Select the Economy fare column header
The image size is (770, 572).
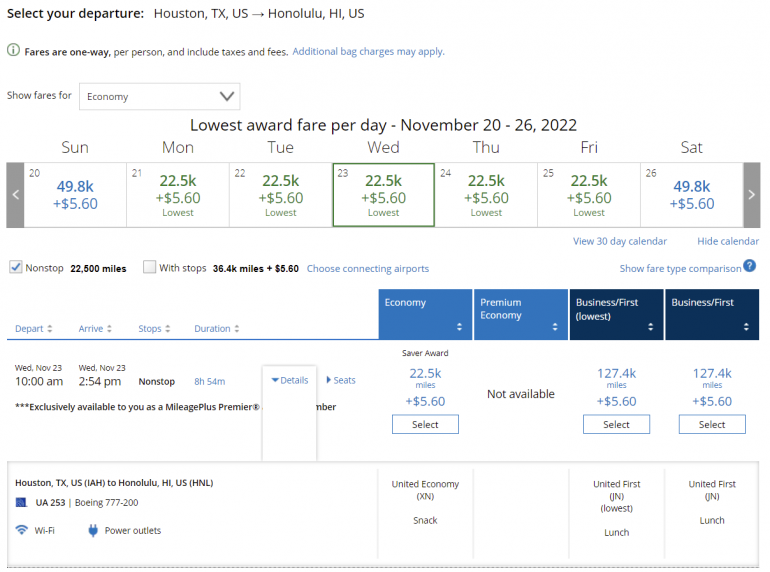pos(425,314)
